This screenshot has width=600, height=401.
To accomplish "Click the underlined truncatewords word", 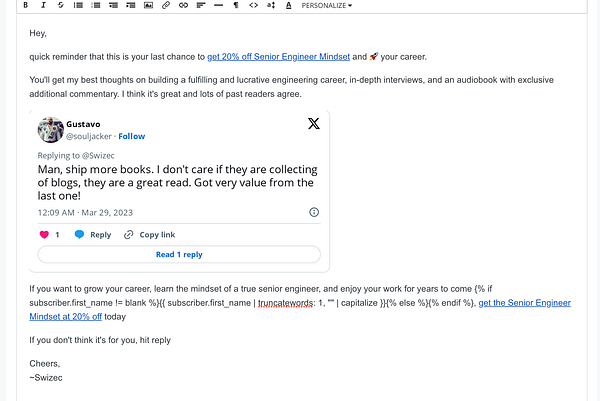I will tap(285, 303).
